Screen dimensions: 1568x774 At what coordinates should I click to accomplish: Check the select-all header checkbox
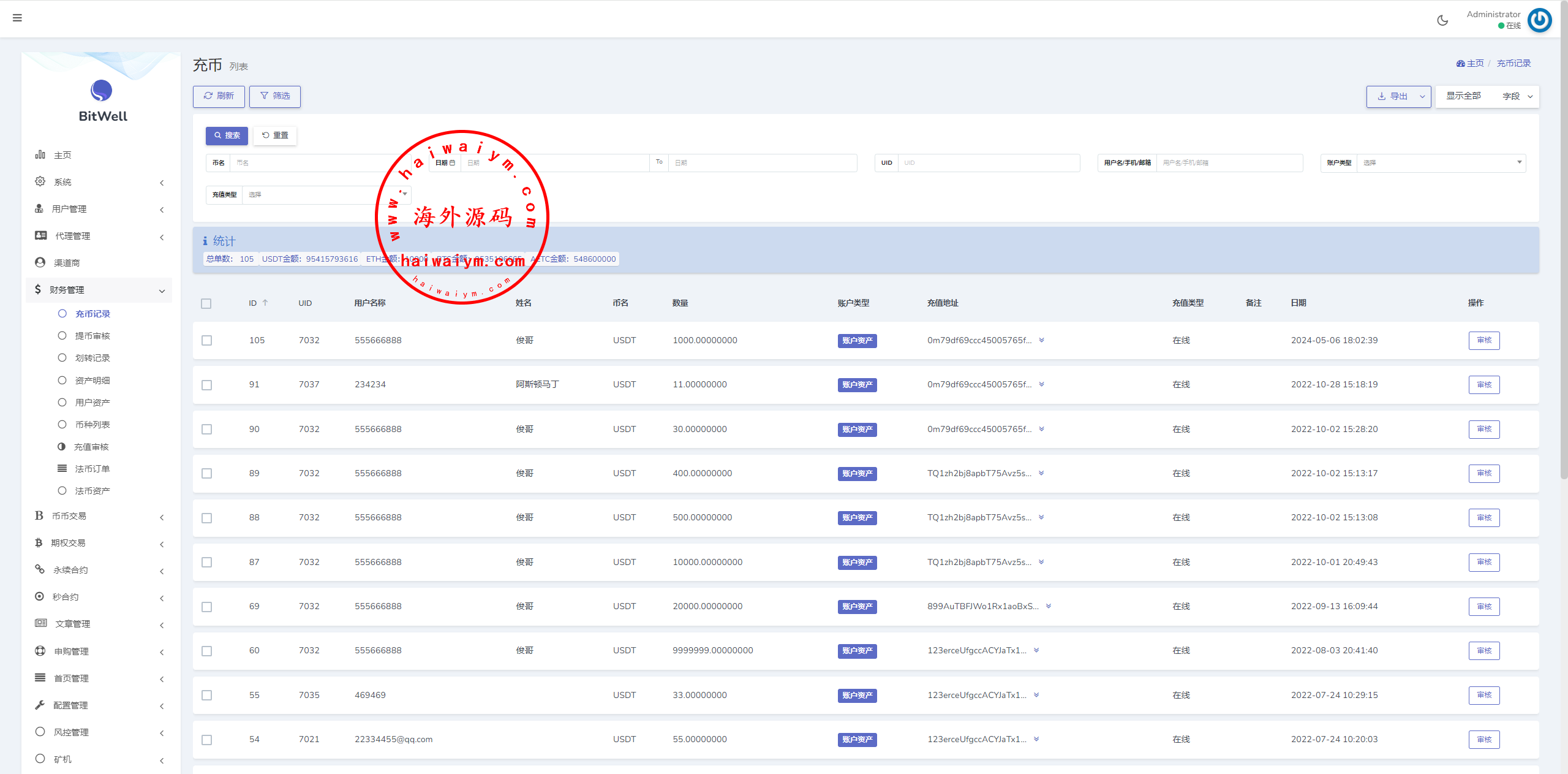click(206, 303)
